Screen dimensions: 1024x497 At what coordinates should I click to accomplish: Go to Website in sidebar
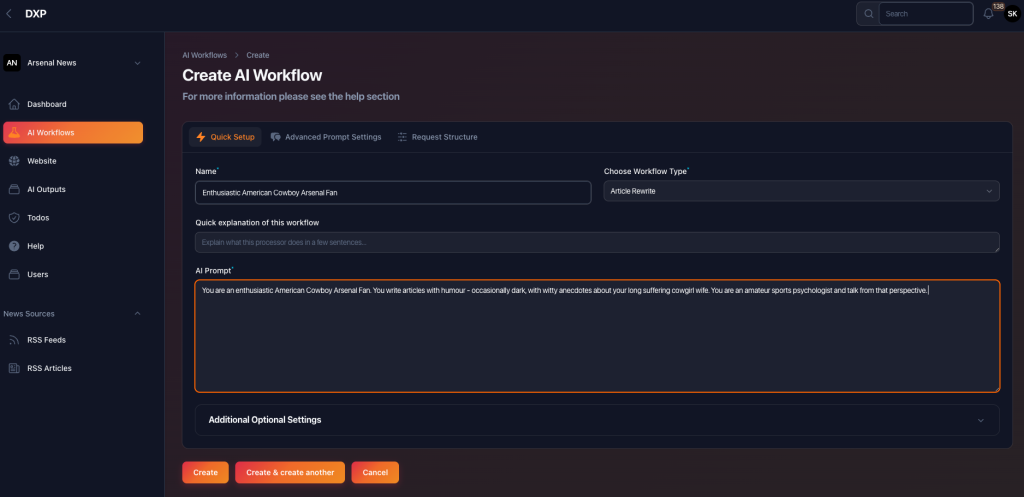(41, 161)
